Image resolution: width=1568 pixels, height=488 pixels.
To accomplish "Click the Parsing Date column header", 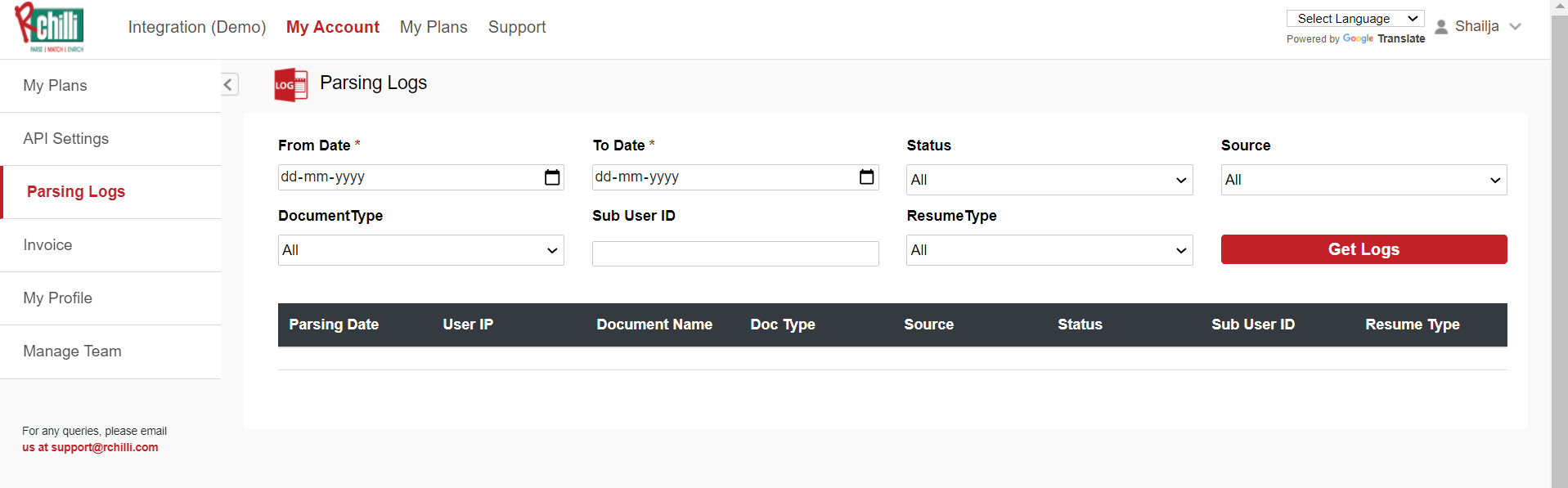I will point(334,325).
